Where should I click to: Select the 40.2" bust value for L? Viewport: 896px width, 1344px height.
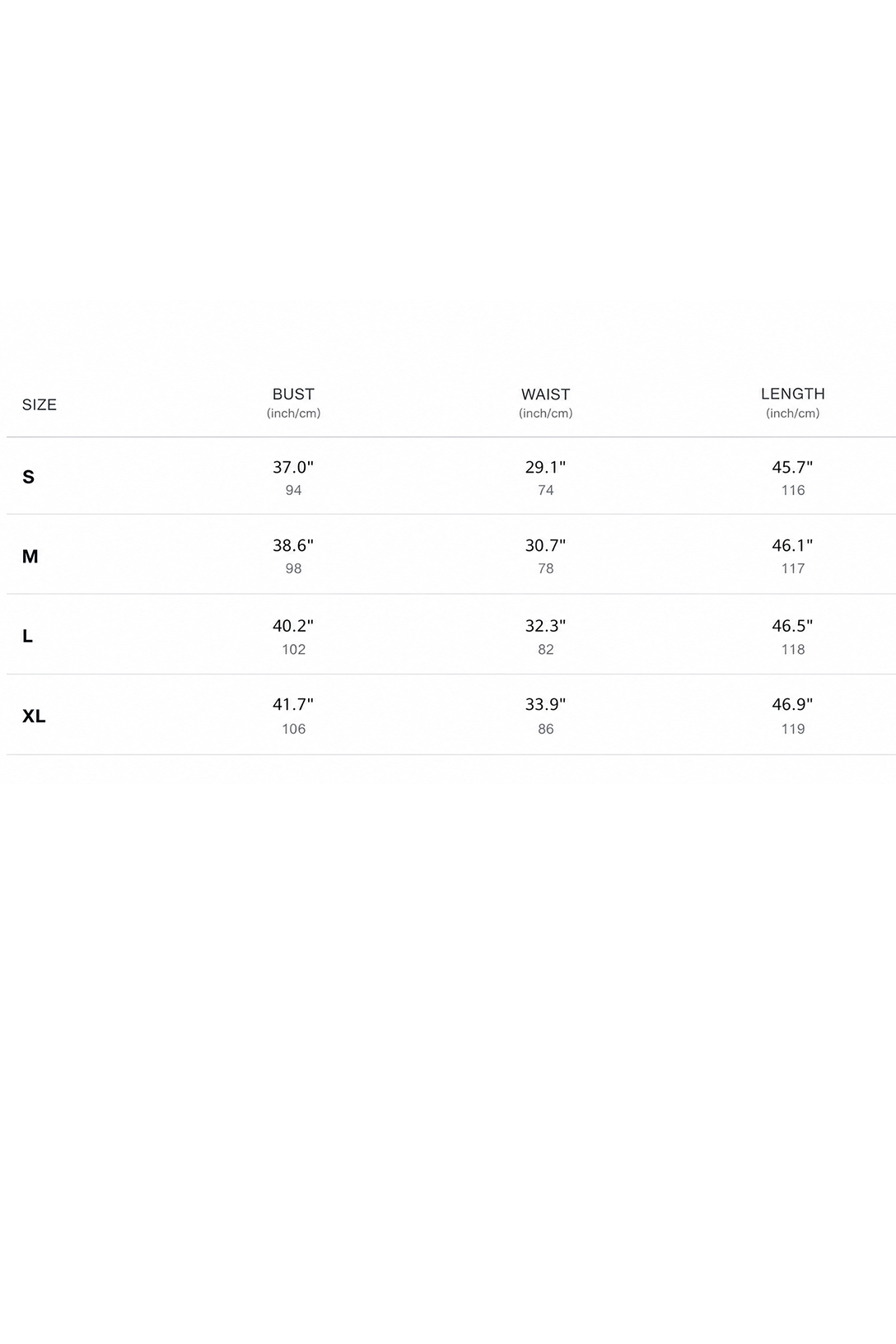click(293, 626)
